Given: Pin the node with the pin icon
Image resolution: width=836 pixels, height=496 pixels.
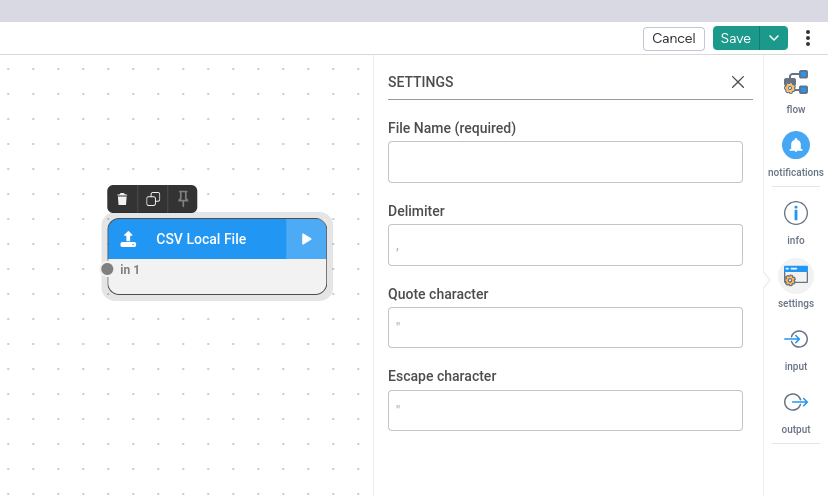Looking at the screenshot, I should tap(183, 199).
